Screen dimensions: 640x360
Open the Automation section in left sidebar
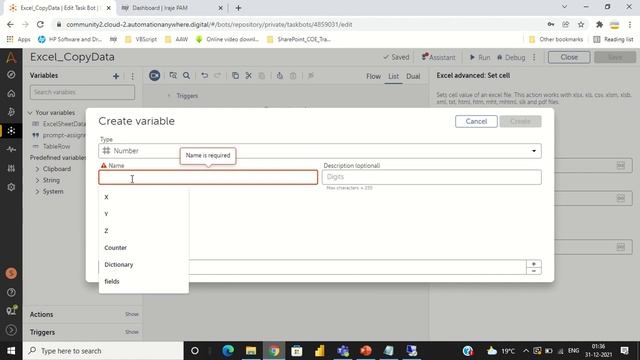(11, 131)
